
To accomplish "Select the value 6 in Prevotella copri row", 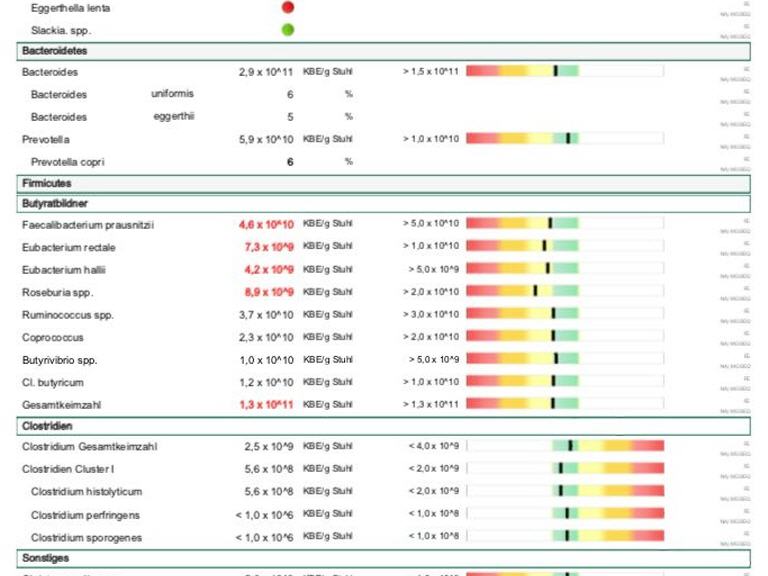I will tap(290, 162).
